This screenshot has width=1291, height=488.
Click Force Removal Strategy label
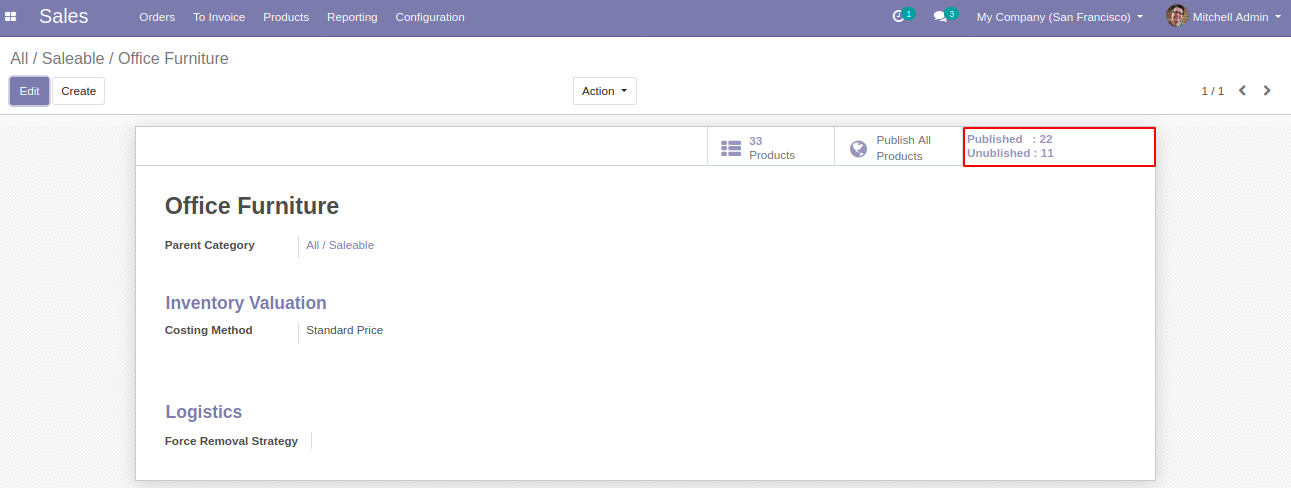(x=231, y=441)
